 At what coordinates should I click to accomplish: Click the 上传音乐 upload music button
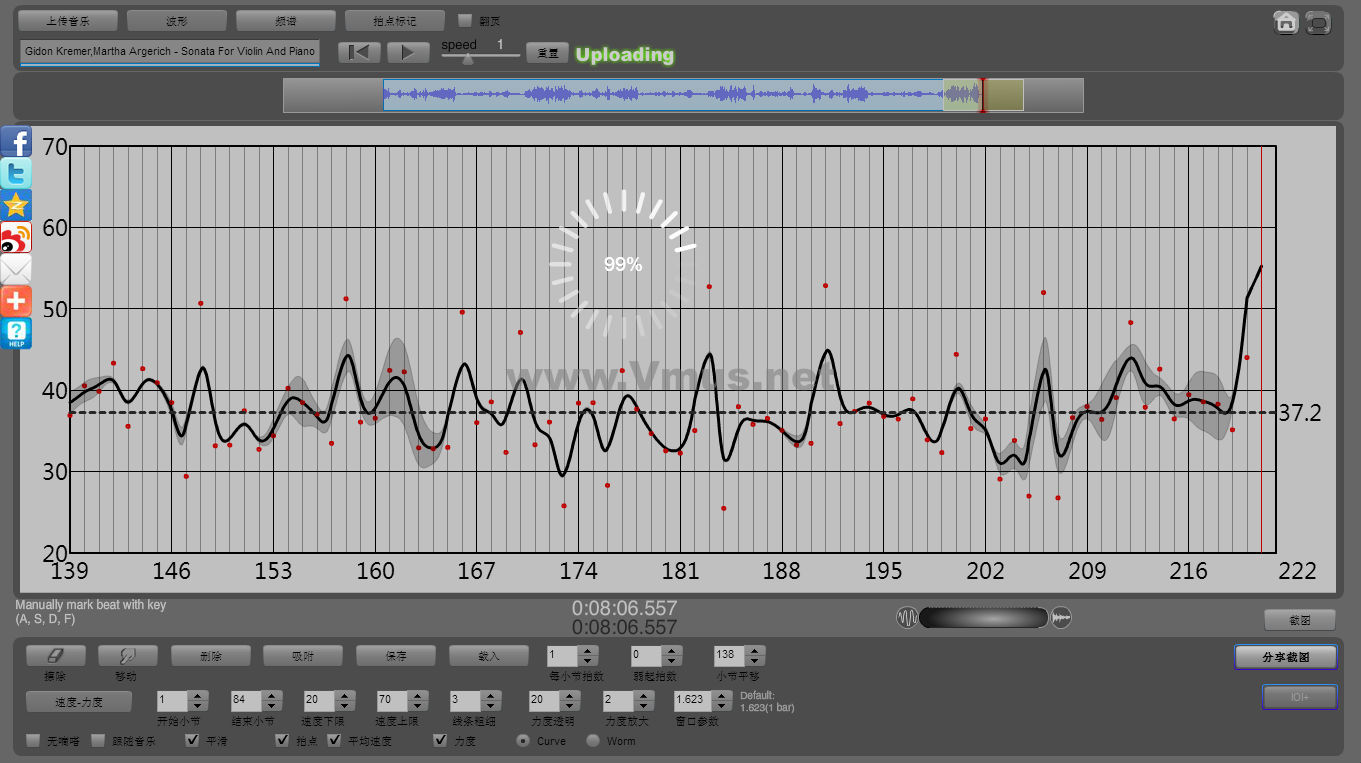pos(68,20)
